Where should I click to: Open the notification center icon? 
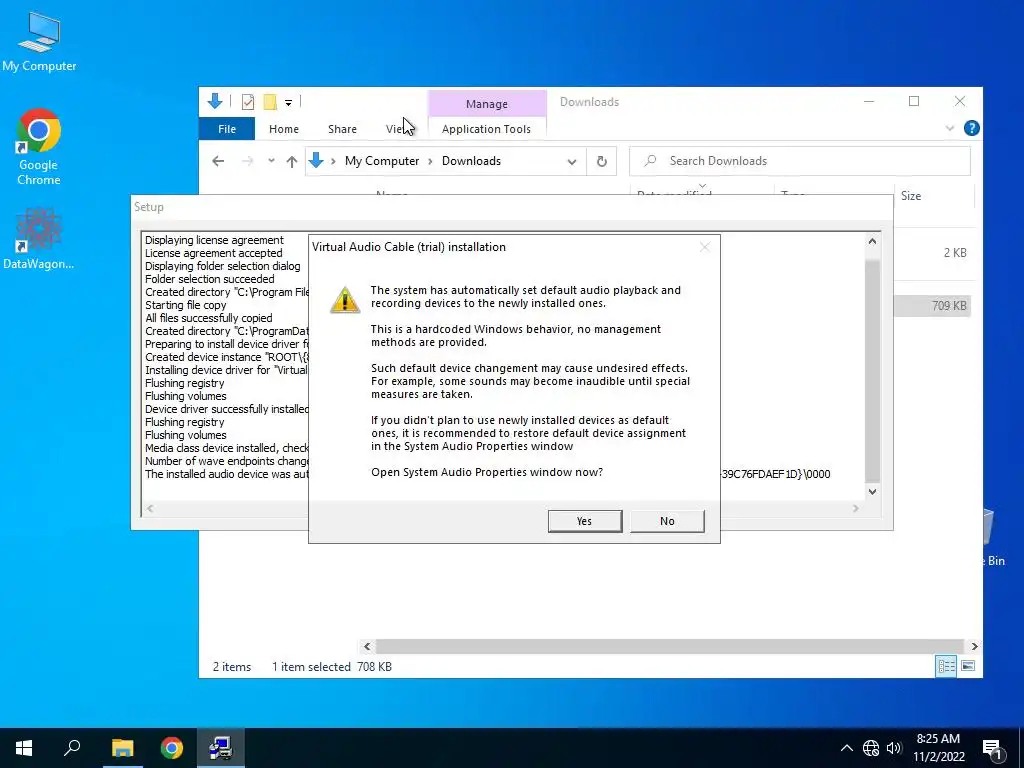993,748
